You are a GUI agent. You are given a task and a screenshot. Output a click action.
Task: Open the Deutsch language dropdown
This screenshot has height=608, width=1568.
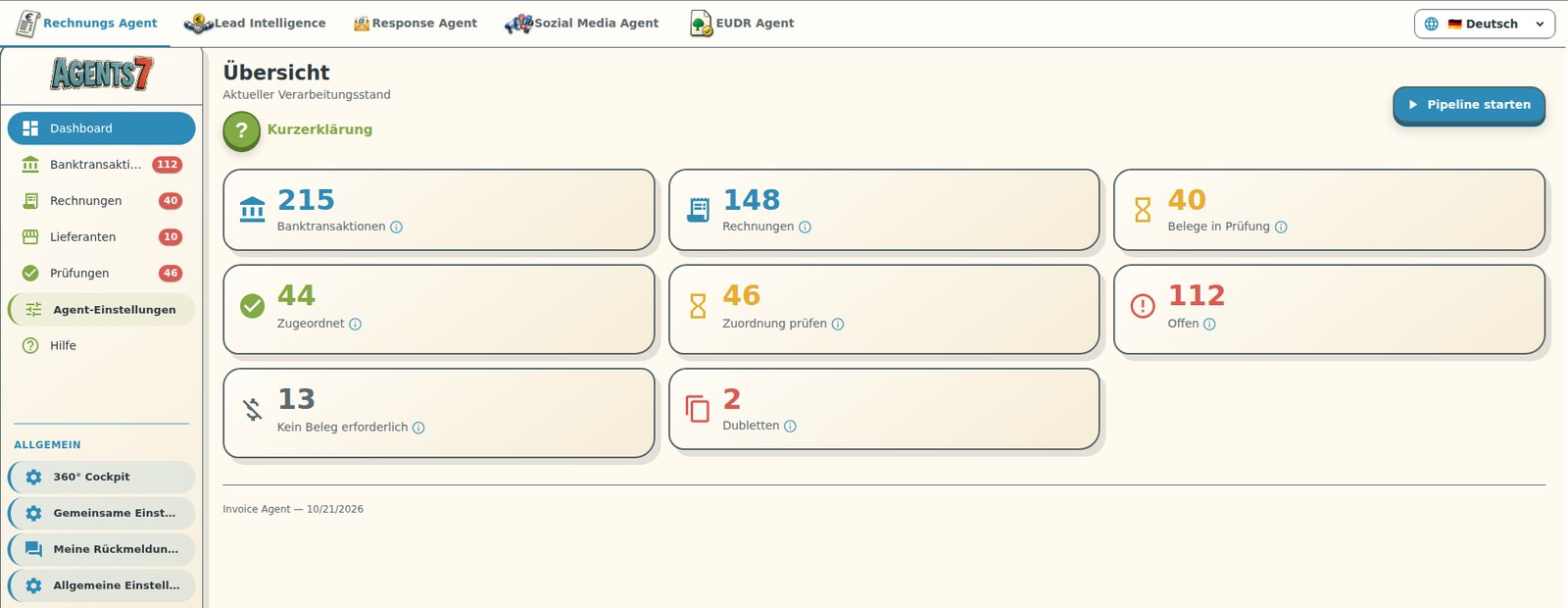click(1484, 24)
